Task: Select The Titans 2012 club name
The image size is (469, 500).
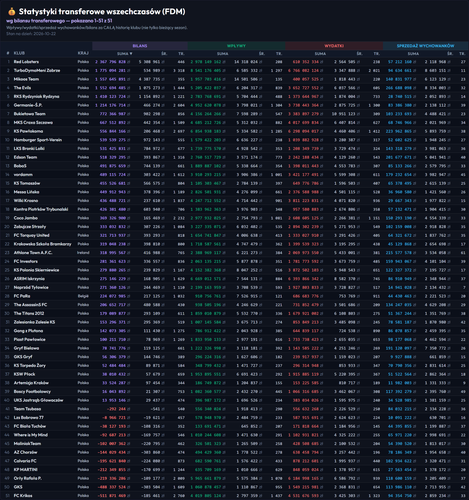Action: 29,313
